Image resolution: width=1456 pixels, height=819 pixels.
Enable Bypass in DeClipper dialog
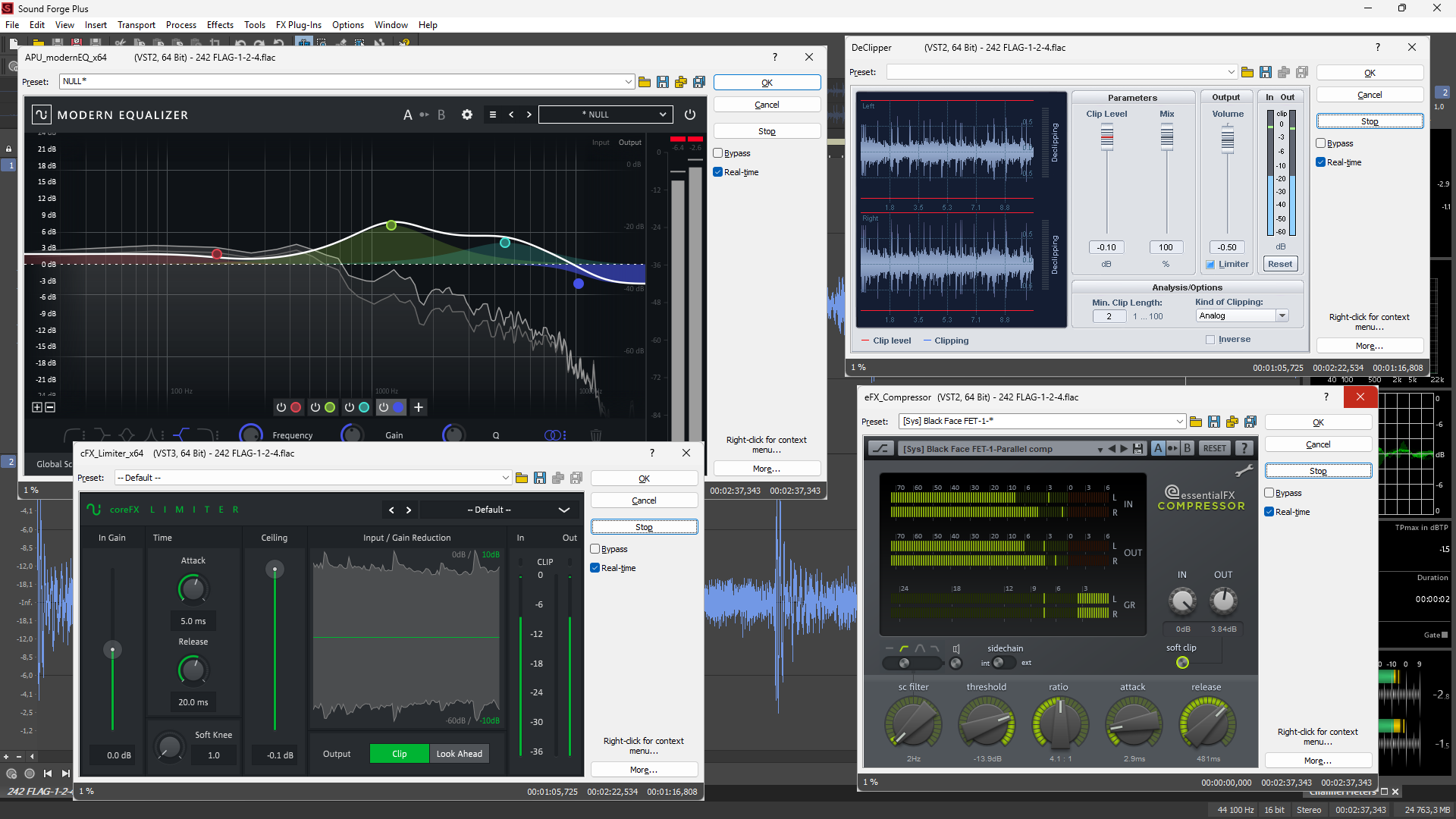point(1321,143)
